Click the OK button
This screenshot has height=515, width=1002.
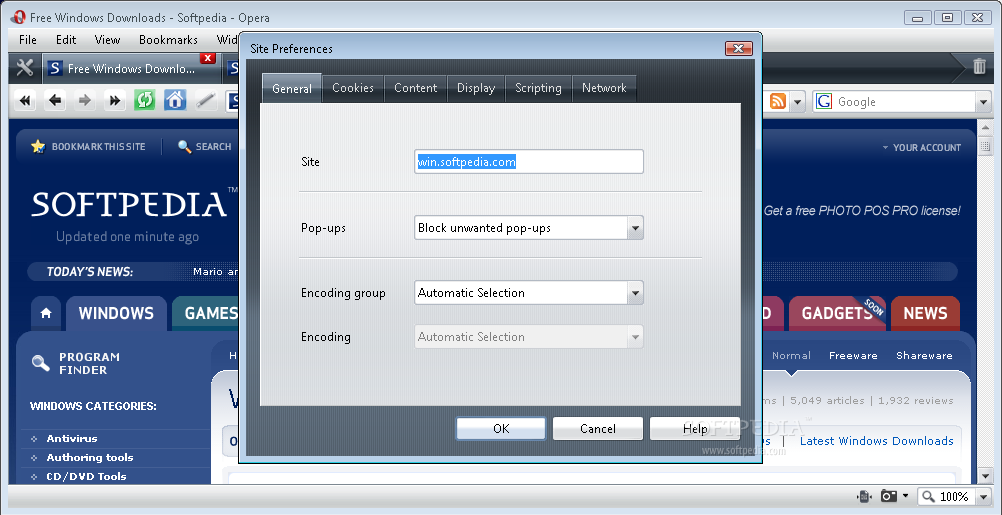(501, 429)
